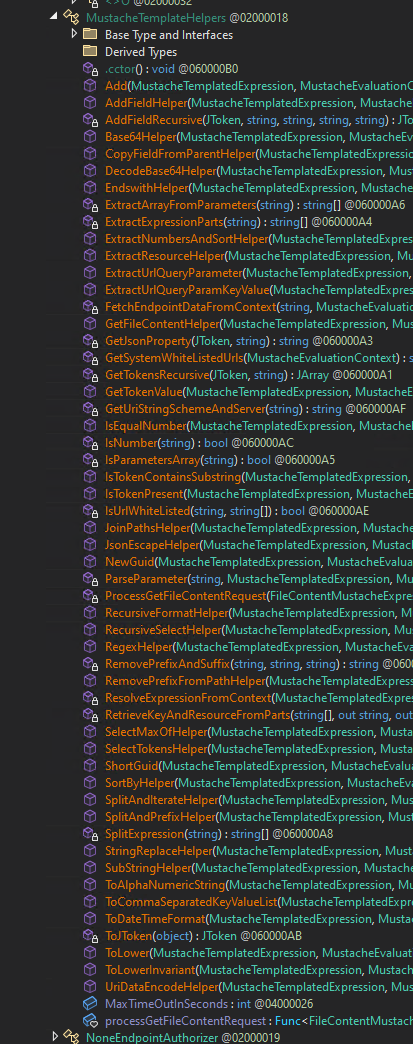Open the ExtractExpressionParts method
Screen dimensions: 413x1044
163,222
